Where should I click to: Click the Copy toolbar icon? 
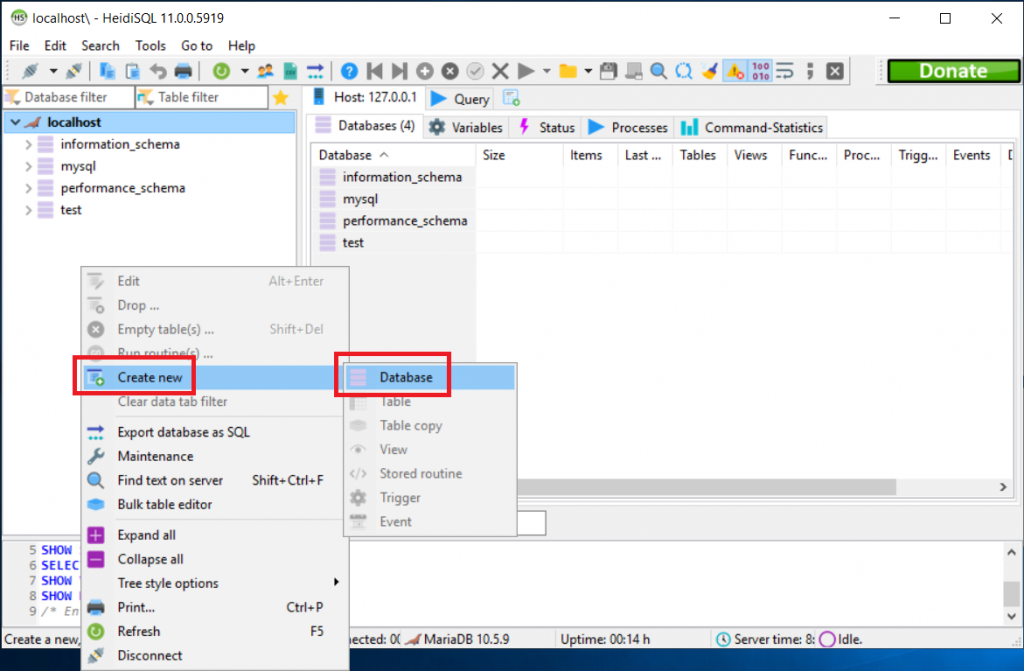click(x=107, y=71)
